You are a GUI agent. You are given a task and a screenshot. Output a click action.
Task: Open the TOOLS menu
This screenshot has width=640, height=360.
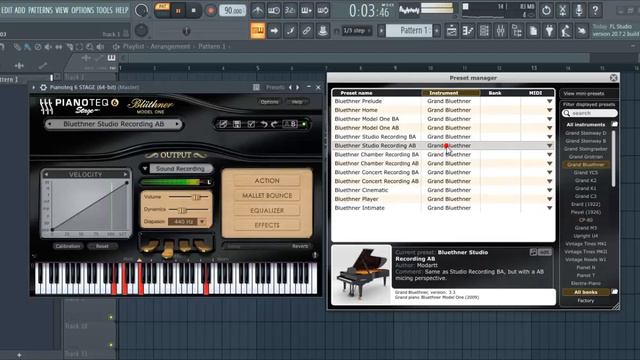point(104,10)
